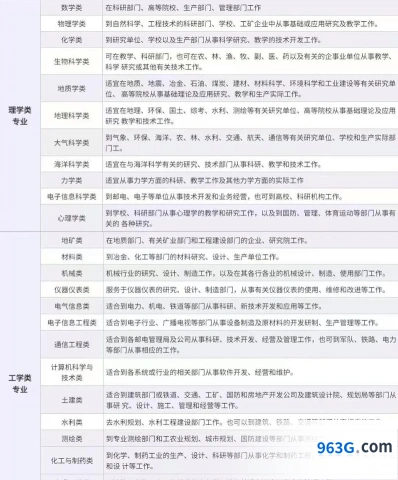398x480 pixels.
Task: Click the 大气科学类 major cell
Action: point(72,142)
